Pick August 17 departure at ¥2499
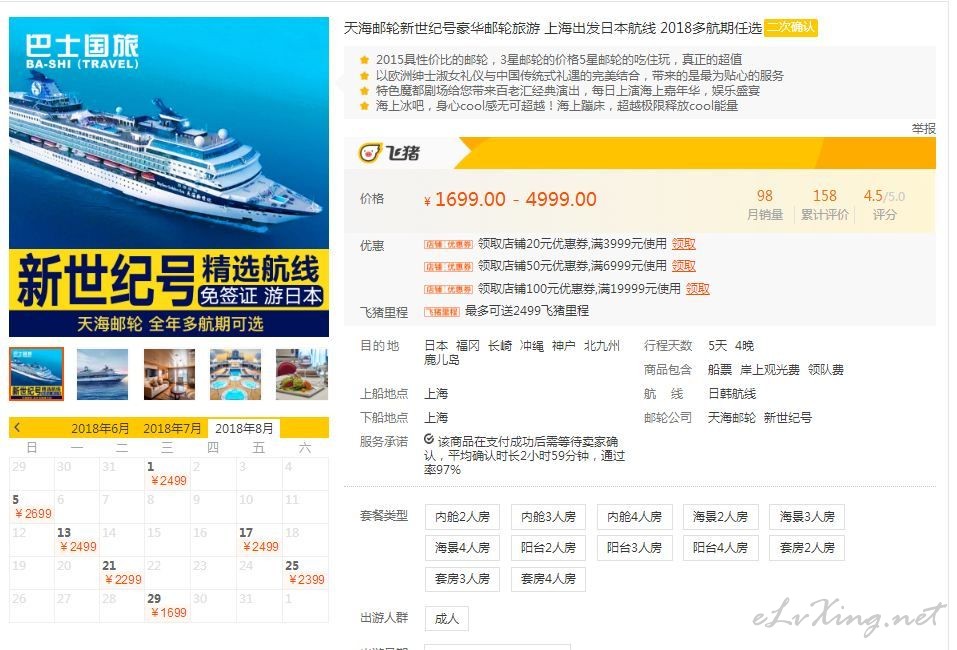Image resolution: width=957 pixels, height=650 pixels. (259, 540)
